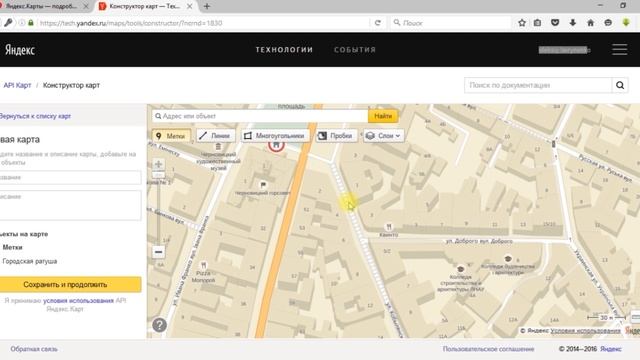Go to API Карт breadcrumb link

pyautogui.click(x=17, y=85)
